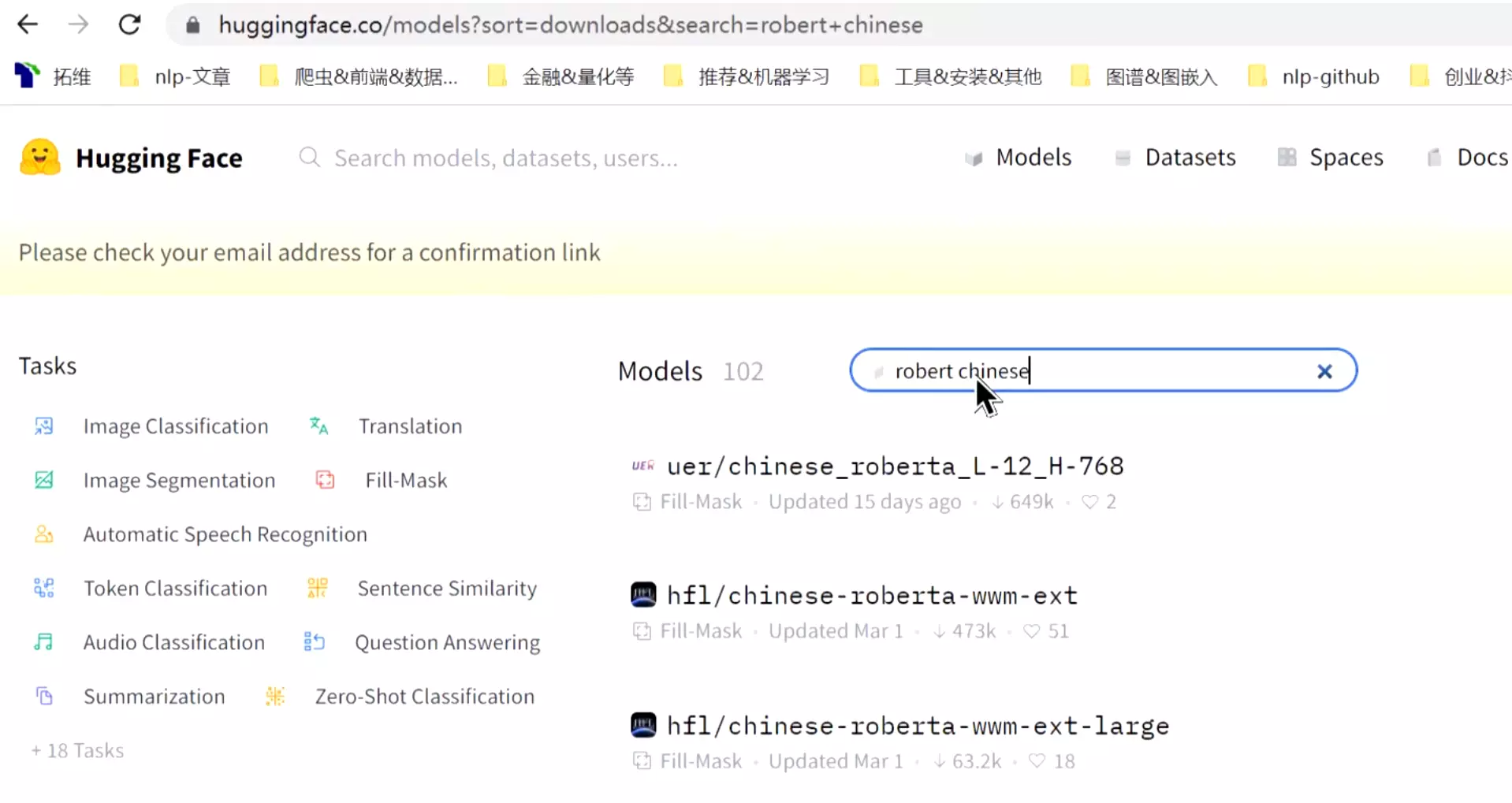1512x803 pixels.
Task: Open the 爬虫&前端&数据 bookmark folder
Action: 359,76
